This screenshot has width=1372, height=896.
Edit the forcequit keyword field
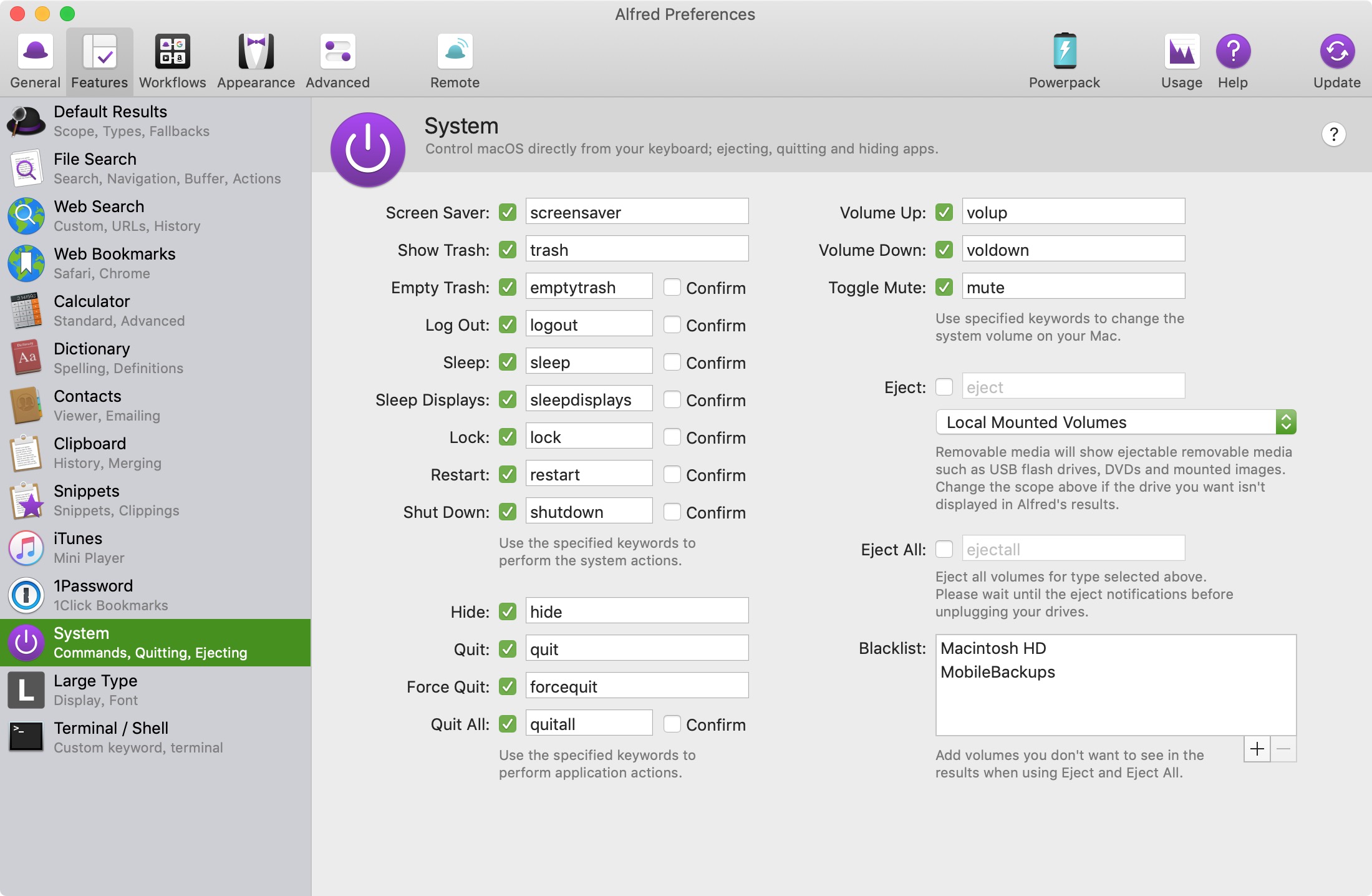[637, 686]
